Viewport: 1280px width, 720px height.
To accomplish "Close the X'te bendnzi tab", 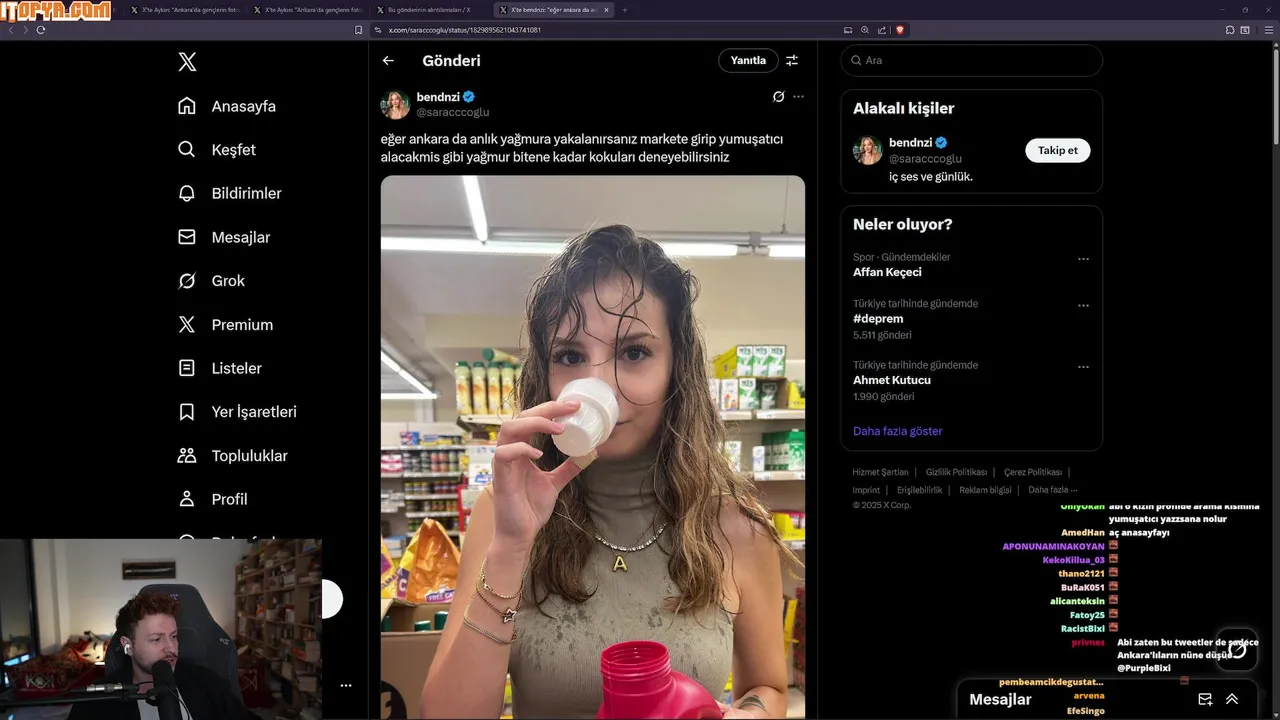I will point(606,10).
